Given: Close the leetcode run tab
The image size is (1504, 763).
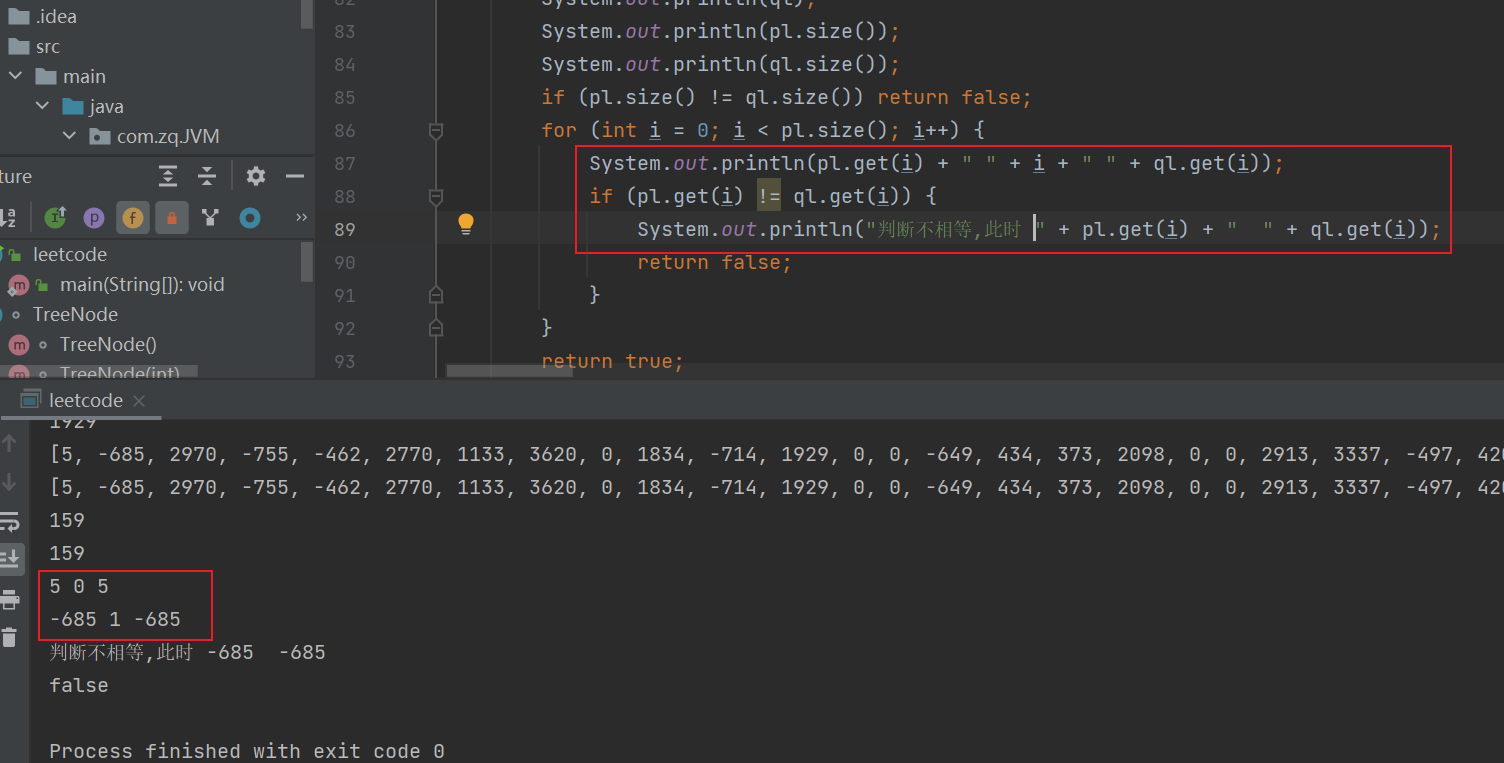Looking at the screenshot, I should tap(139, 401).
